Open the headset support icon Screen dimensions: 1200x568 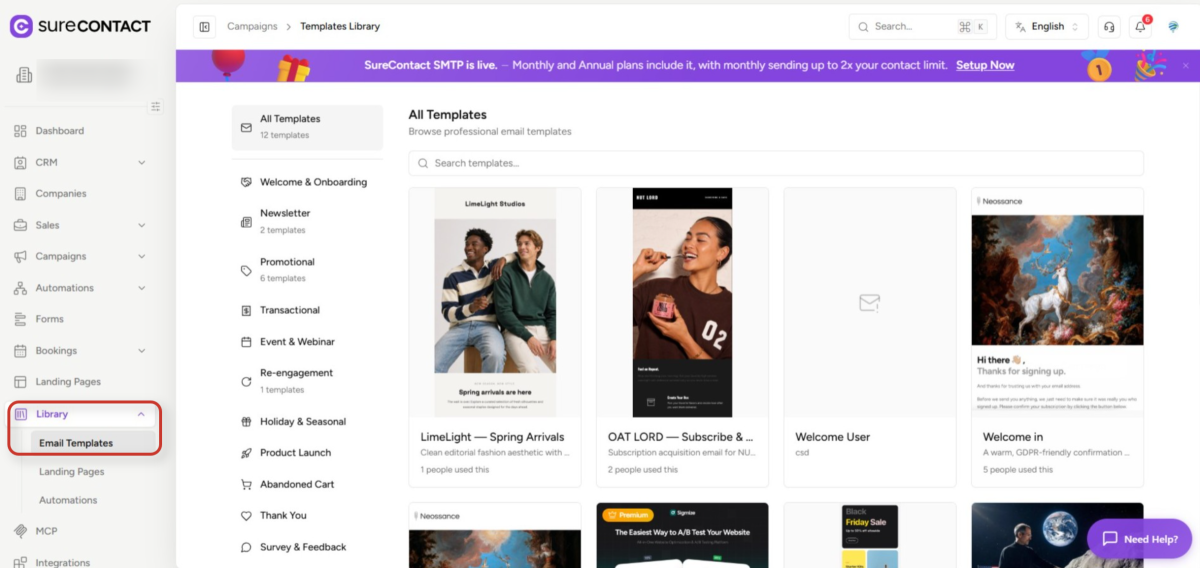tap(1108, 27)
